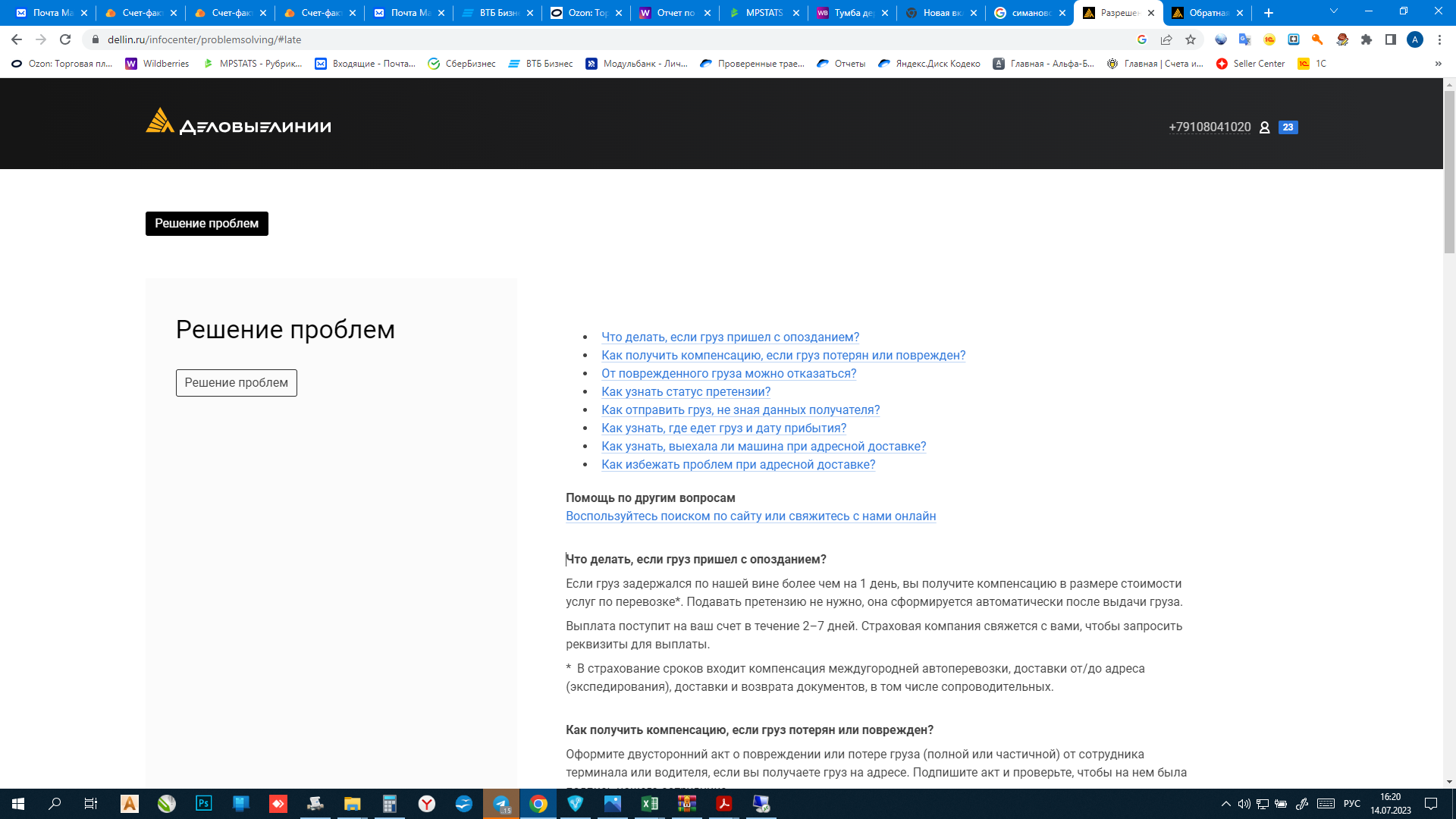This screenshot has height=819, width=1456.
Task: Open the blue brackets extension icon
Action: point(1294,39)
